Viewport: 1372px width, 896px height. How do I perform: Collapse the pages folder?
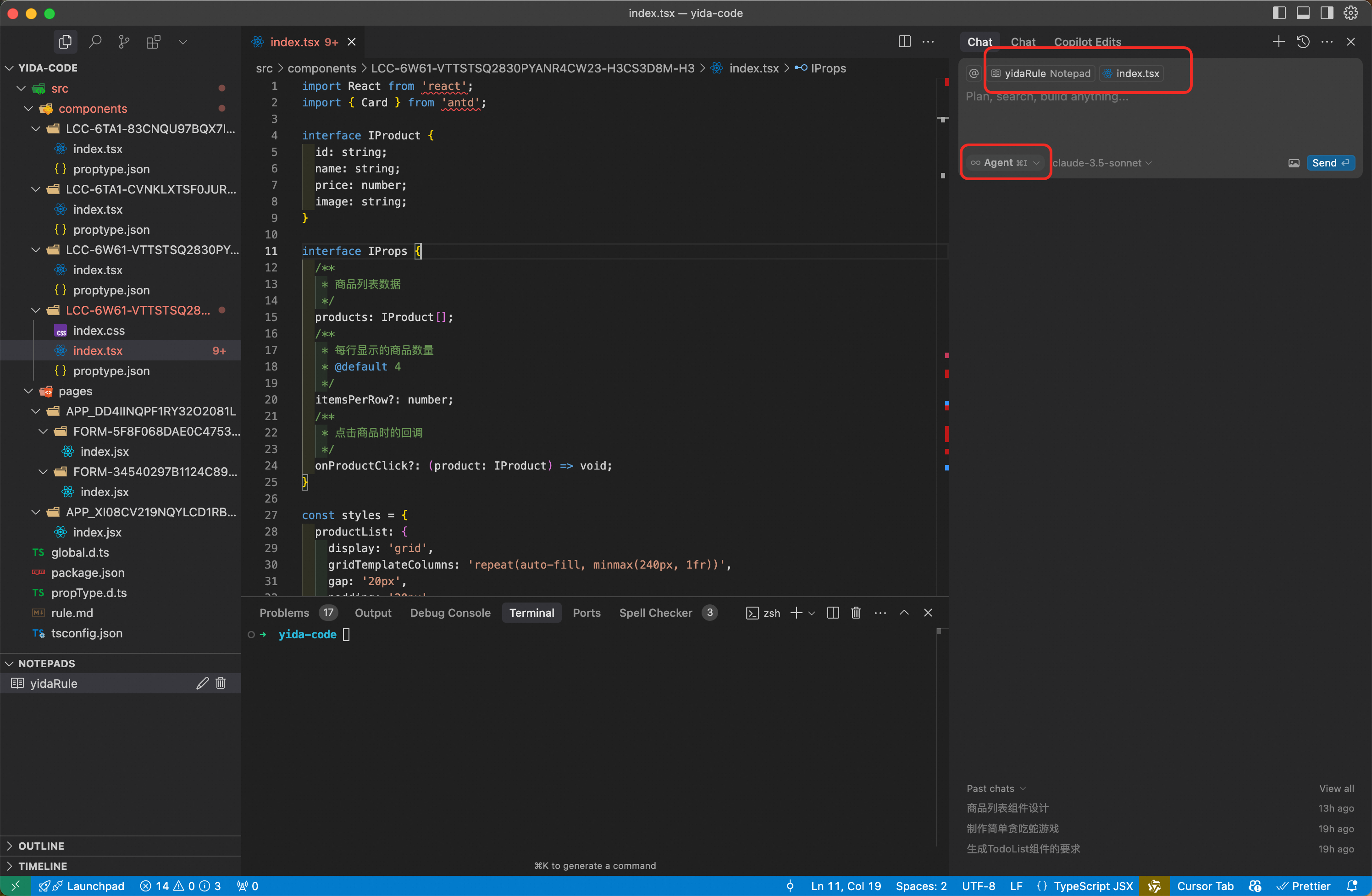click(75, 391)
